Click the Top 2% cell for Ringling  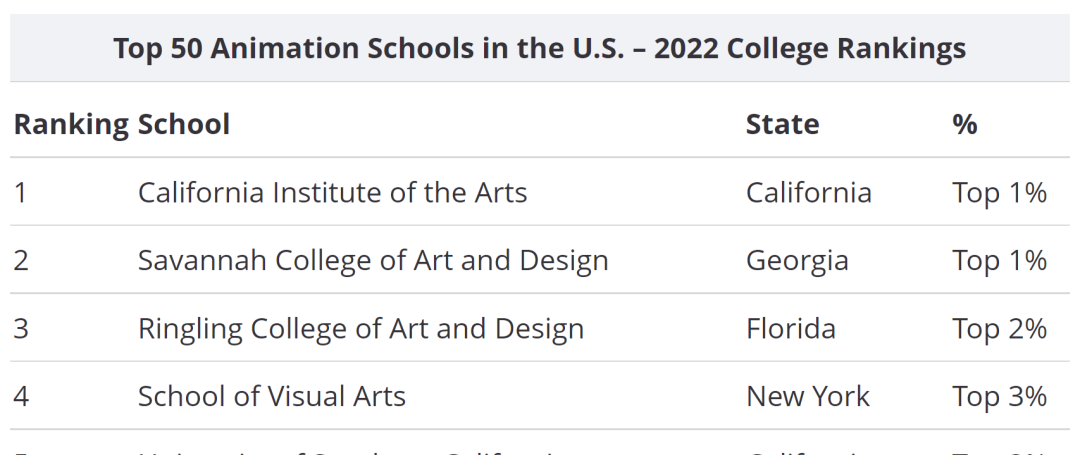999,328
